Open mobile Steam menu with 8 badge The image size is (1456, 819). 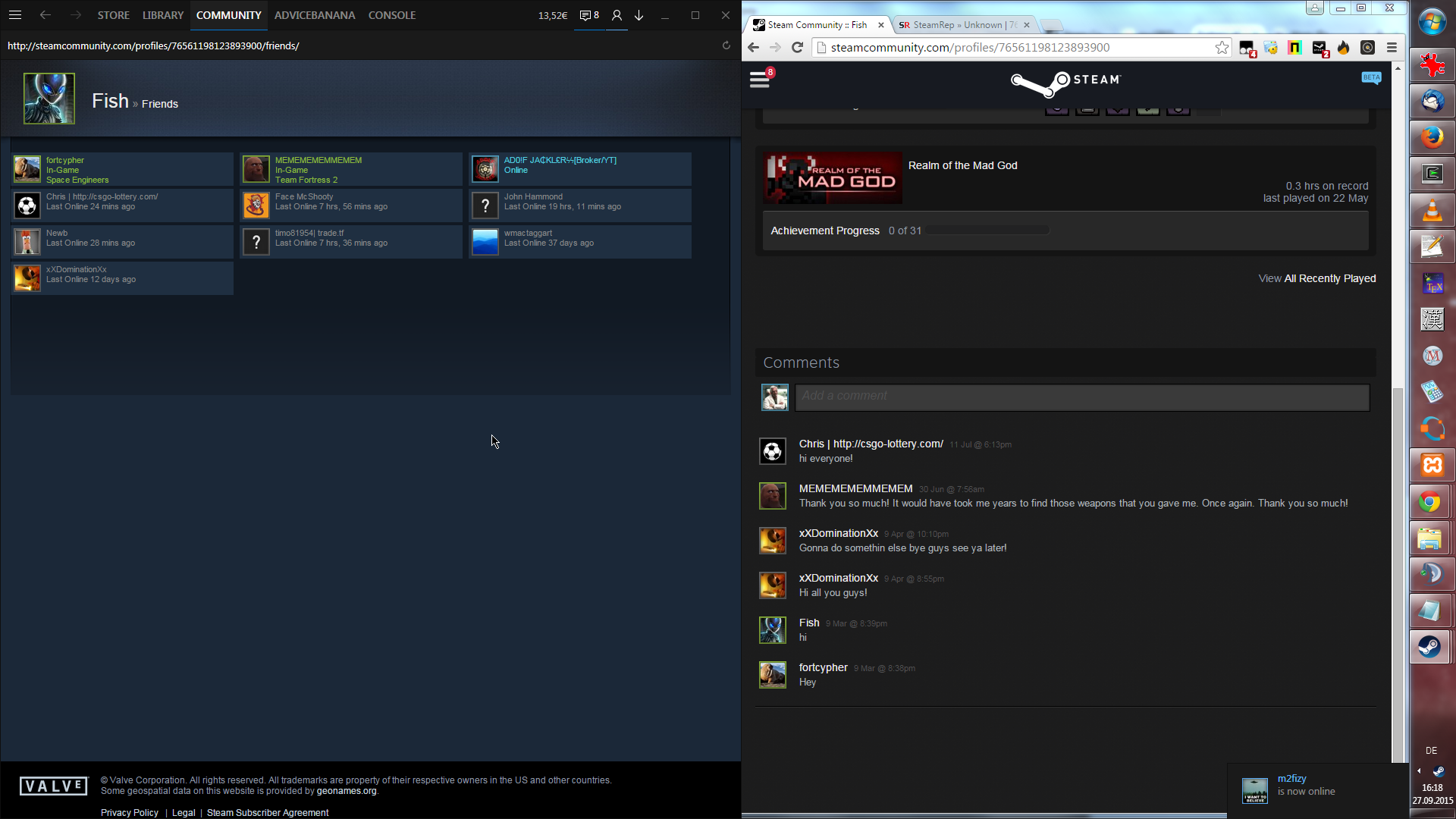point(760,80)
